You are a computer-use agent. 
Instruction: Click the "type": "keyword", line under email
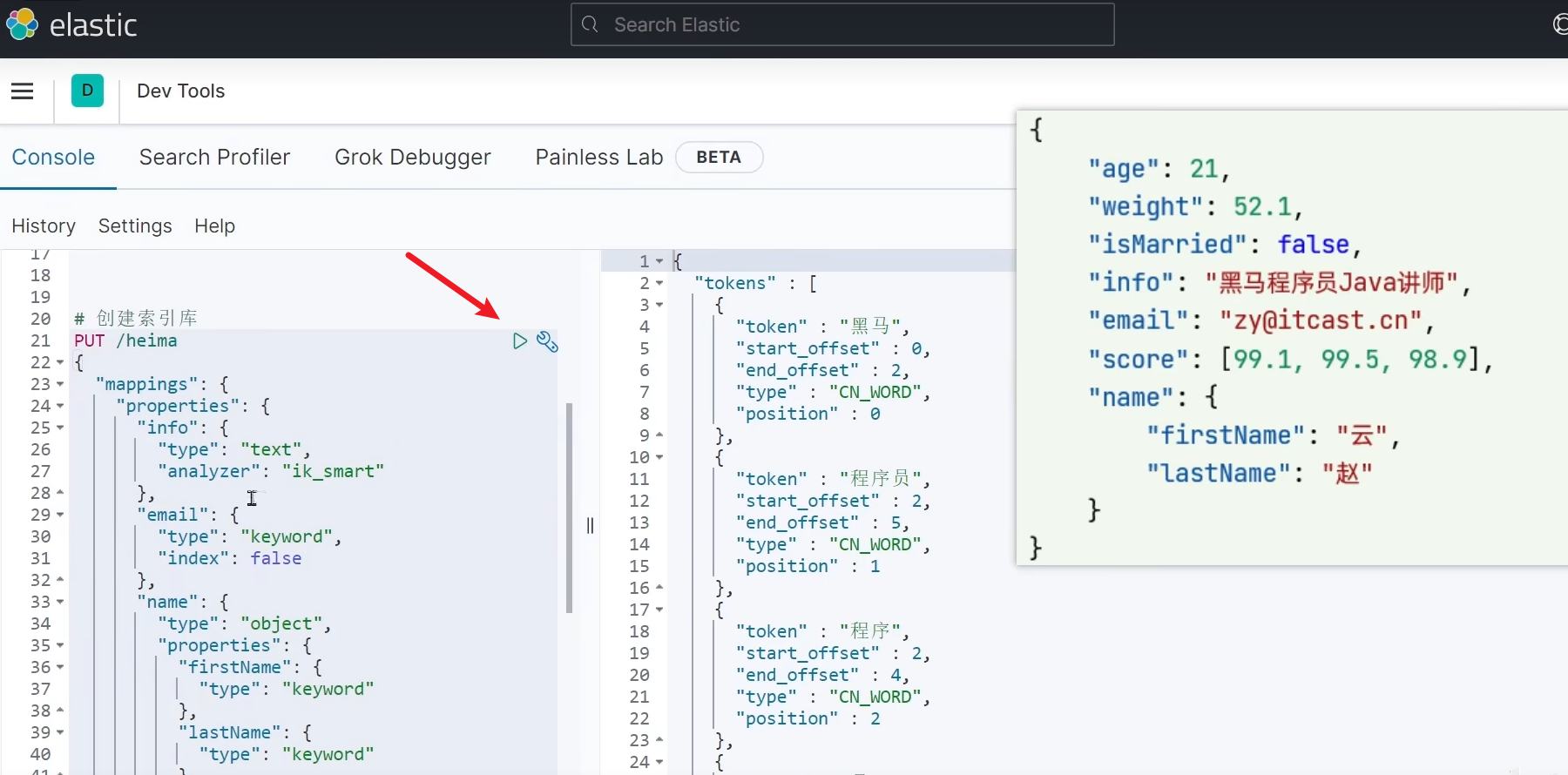(x=250, y=536)
